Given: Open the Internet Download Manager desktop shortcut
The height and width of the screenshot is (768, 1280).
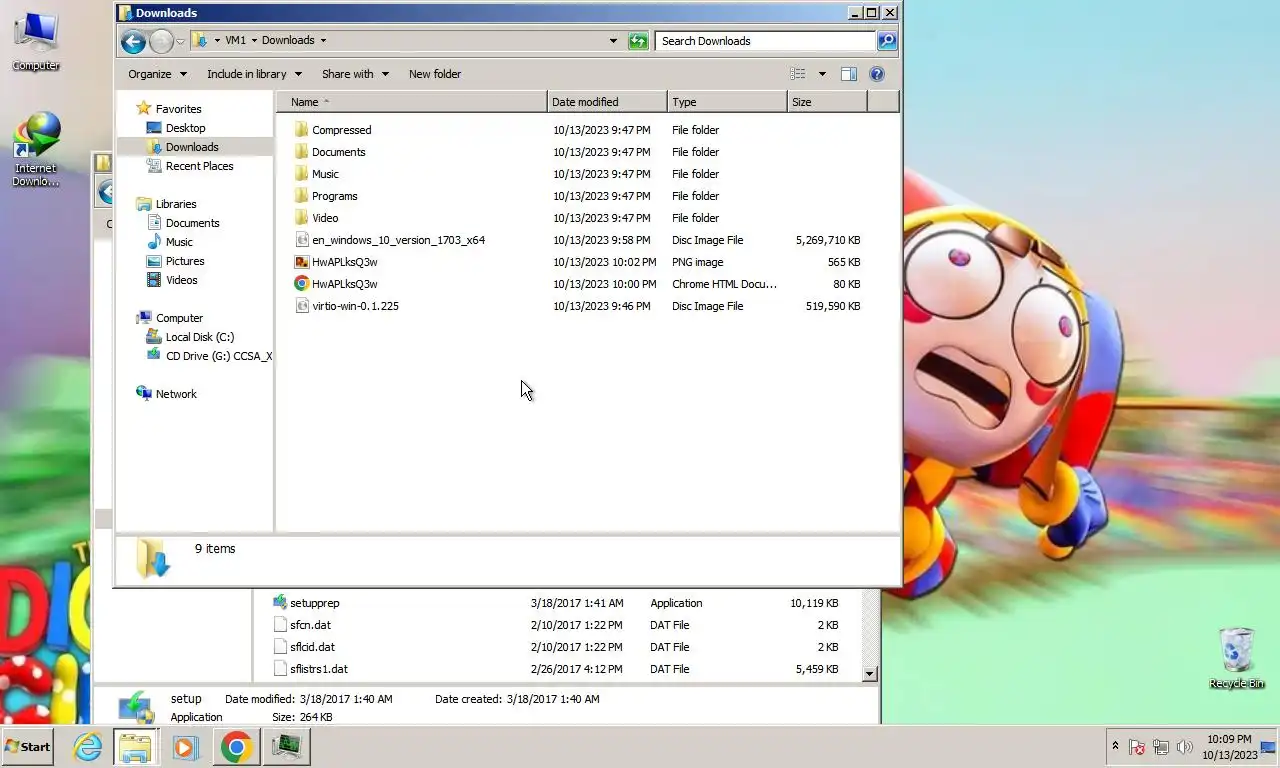Looking at the screenshot, I should [x=35, y=150].
